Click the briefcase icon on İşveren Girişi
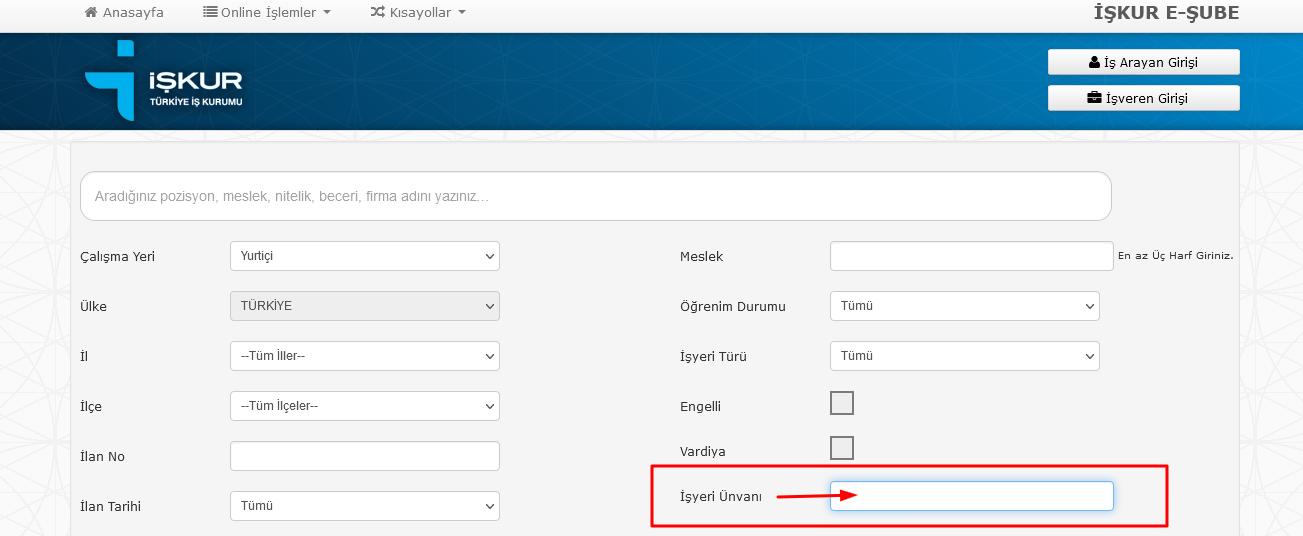The image size is (1303, 536). (x=1095, y=98)
